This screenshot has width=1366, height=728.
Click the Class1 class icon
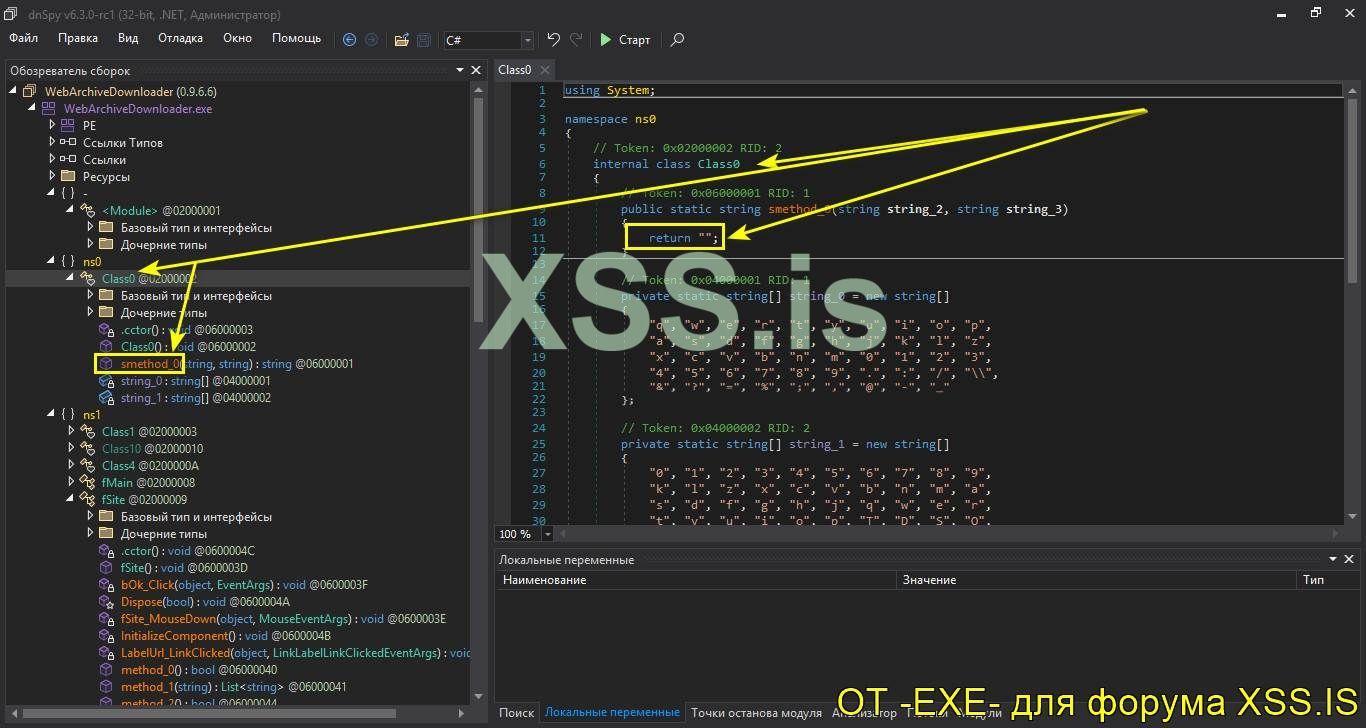tap(87, 432)
